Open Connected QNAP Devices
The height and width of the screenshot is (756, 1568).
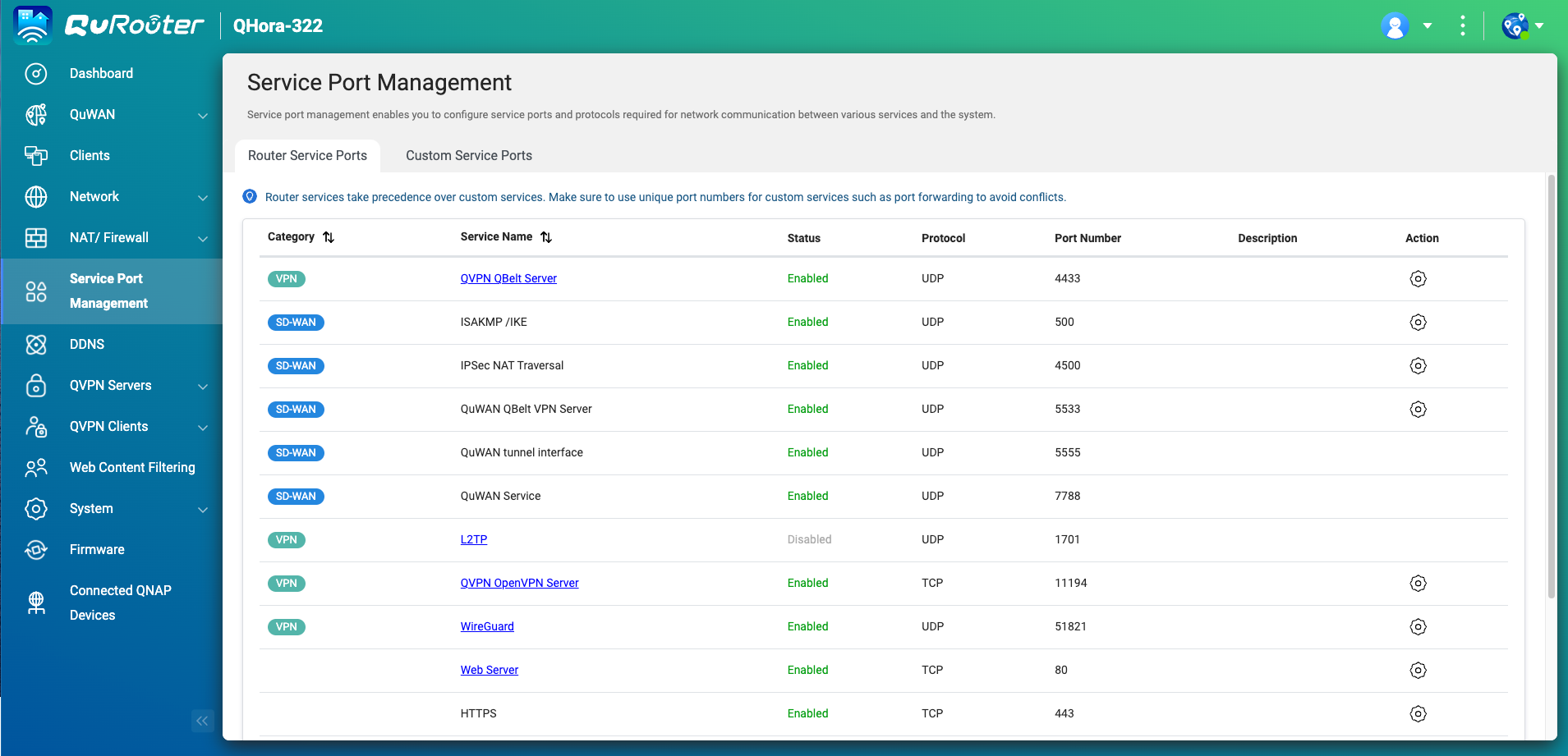(120, 603)
